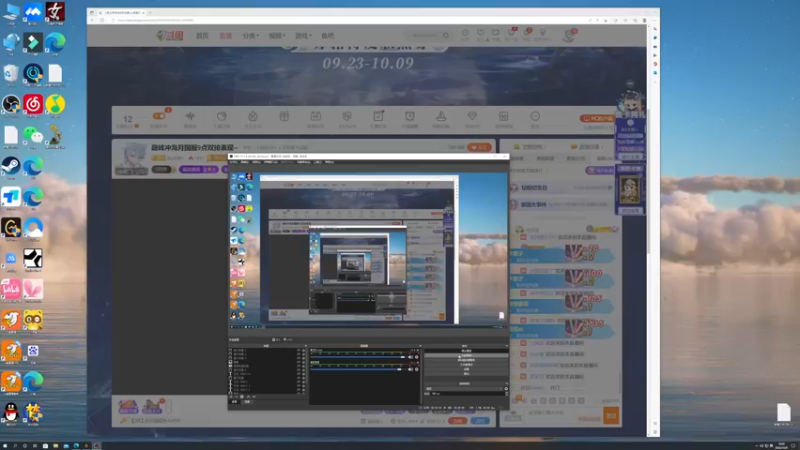The image size is (800, 450).
Task: Open the file icon at desktop's right edge
Action: (784, 412)
